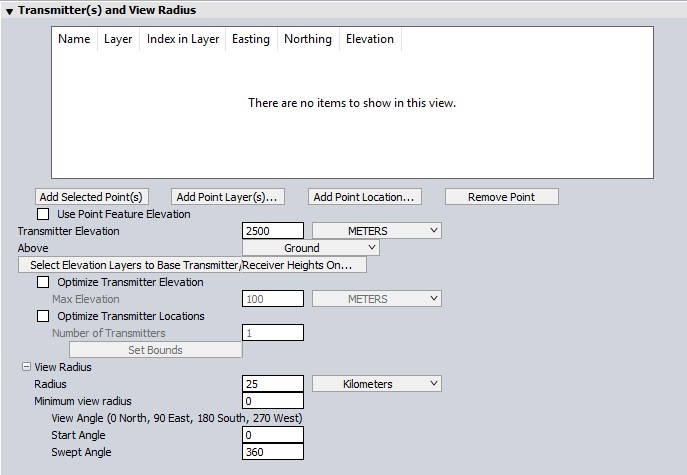Click Add Point Layer(s) button
The width and height of the screenshot is (687, 475).
pyautogui.click(x=226, y=197)
